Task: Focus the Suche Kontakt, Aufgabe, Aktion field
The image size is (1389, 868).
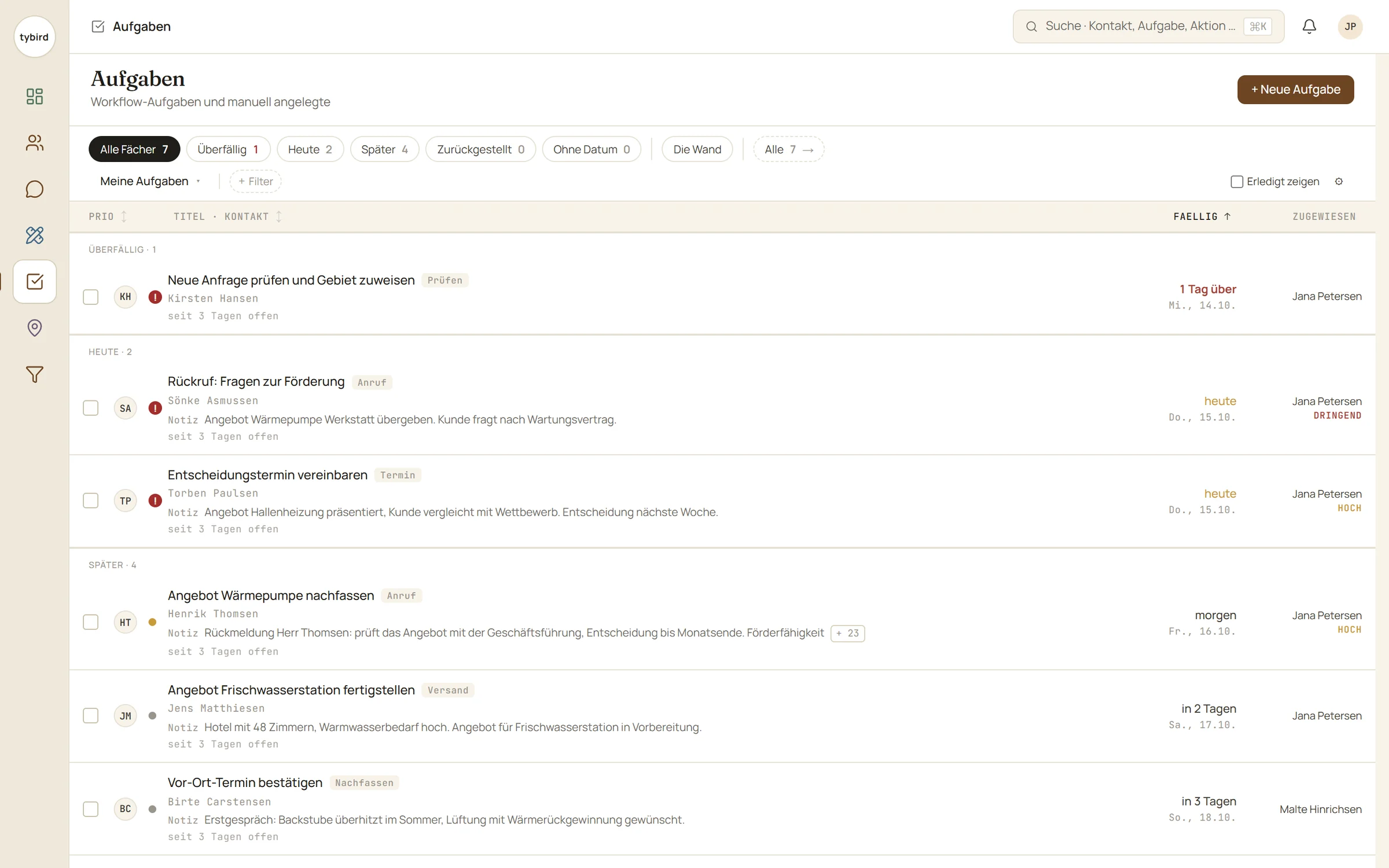Action: (1148, 27)
